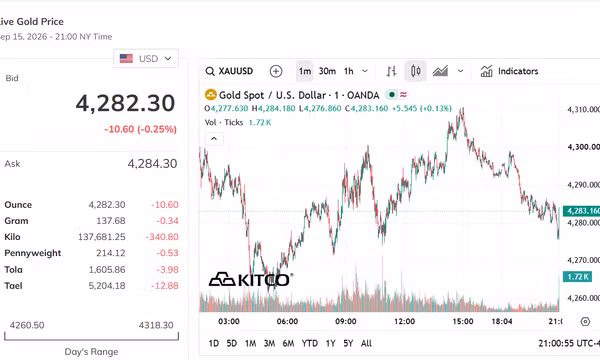Select the 1h interval
Screen dimensions: 600x360
pos(349,71)
